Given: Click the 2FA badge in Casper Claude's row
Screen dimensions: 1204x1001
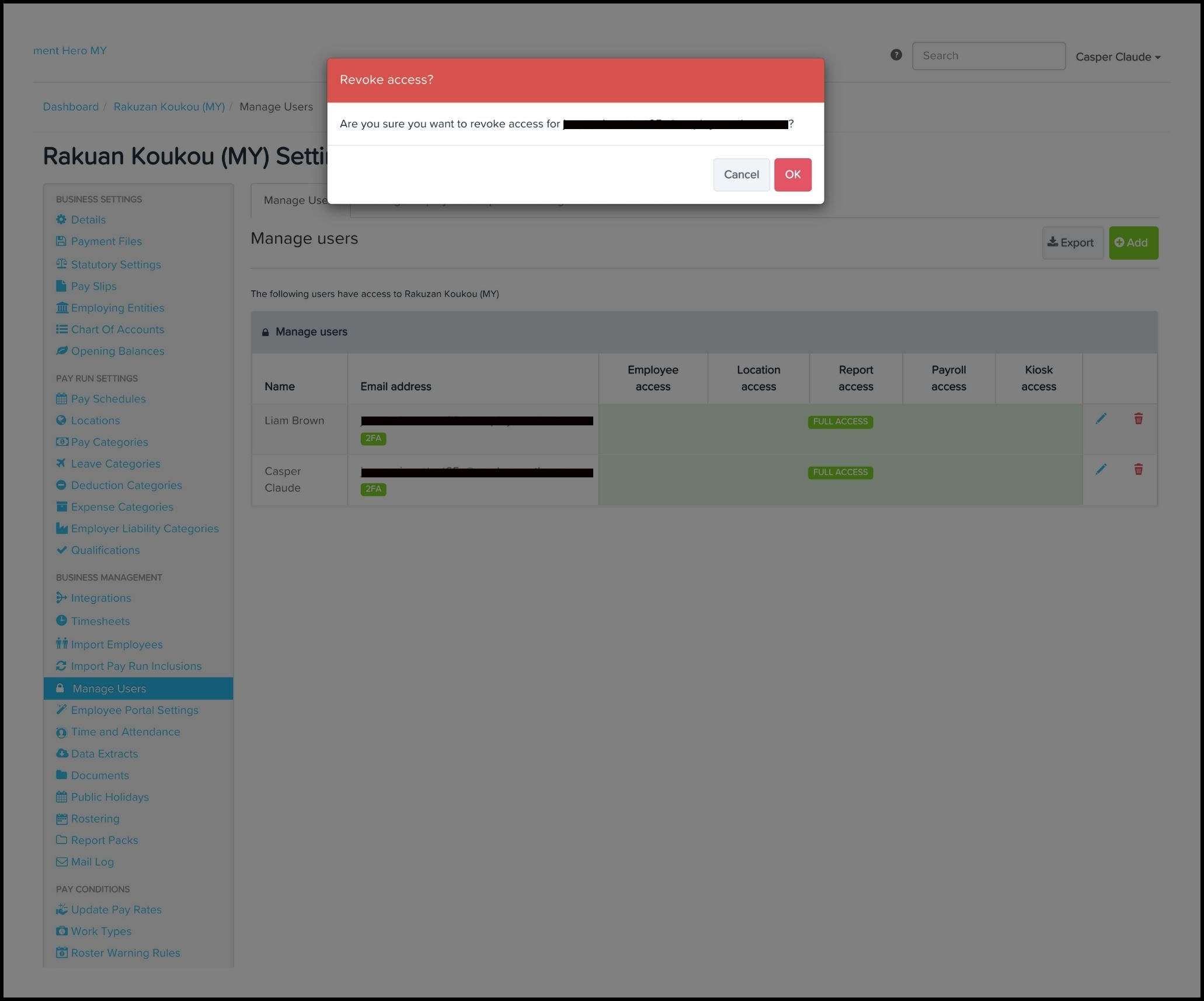Looking at the screenshot, I should coord(373,489).
